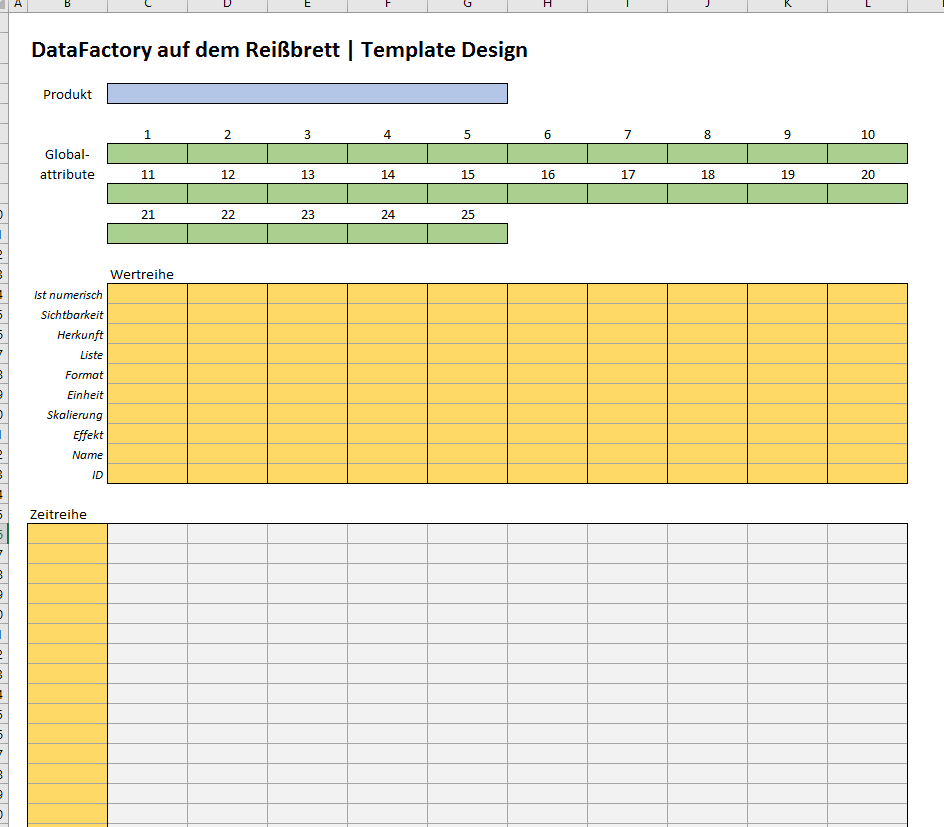Click the 'Produkt' label cell
944x827 pixels.
[67, 94]
